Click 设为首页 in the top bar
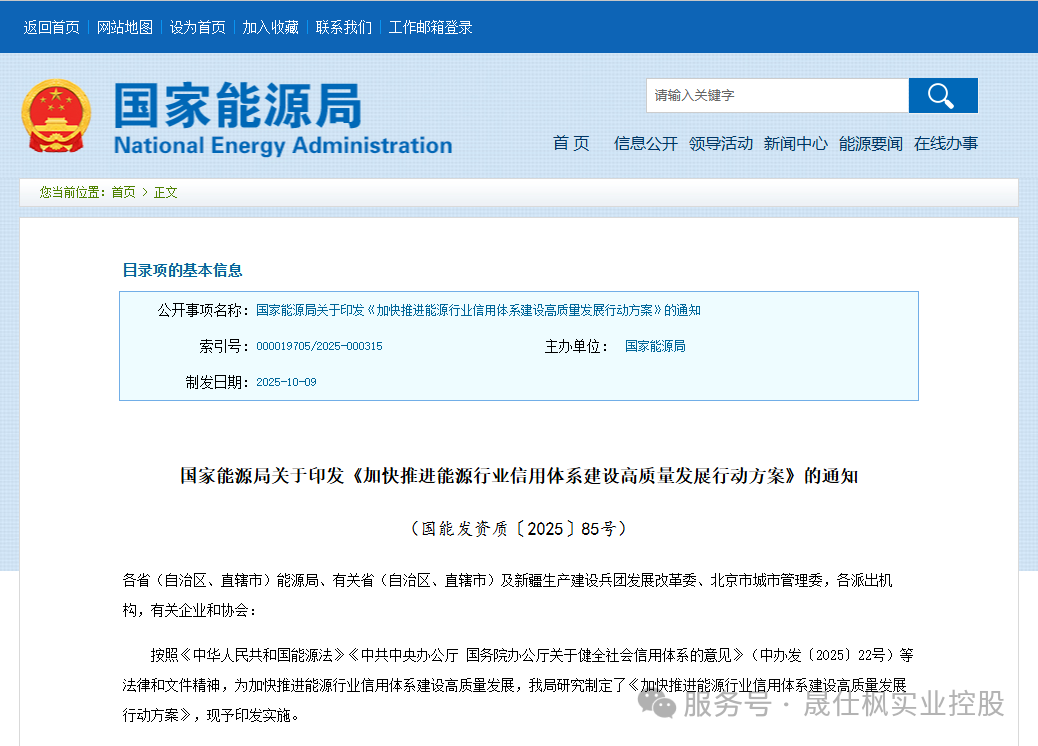The image size is (1038, 746). tap(197, 28)
